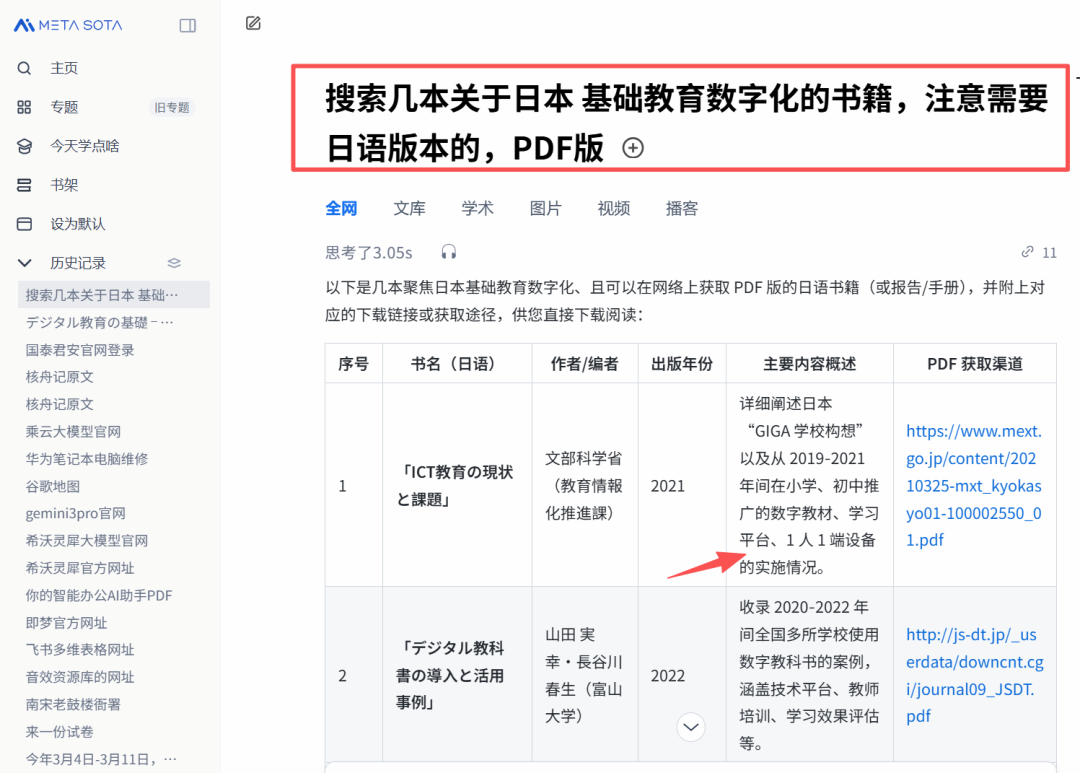1080x773 pixels.
Task: Open a new conversation with the pencil icon
Action: coord(253,22)
